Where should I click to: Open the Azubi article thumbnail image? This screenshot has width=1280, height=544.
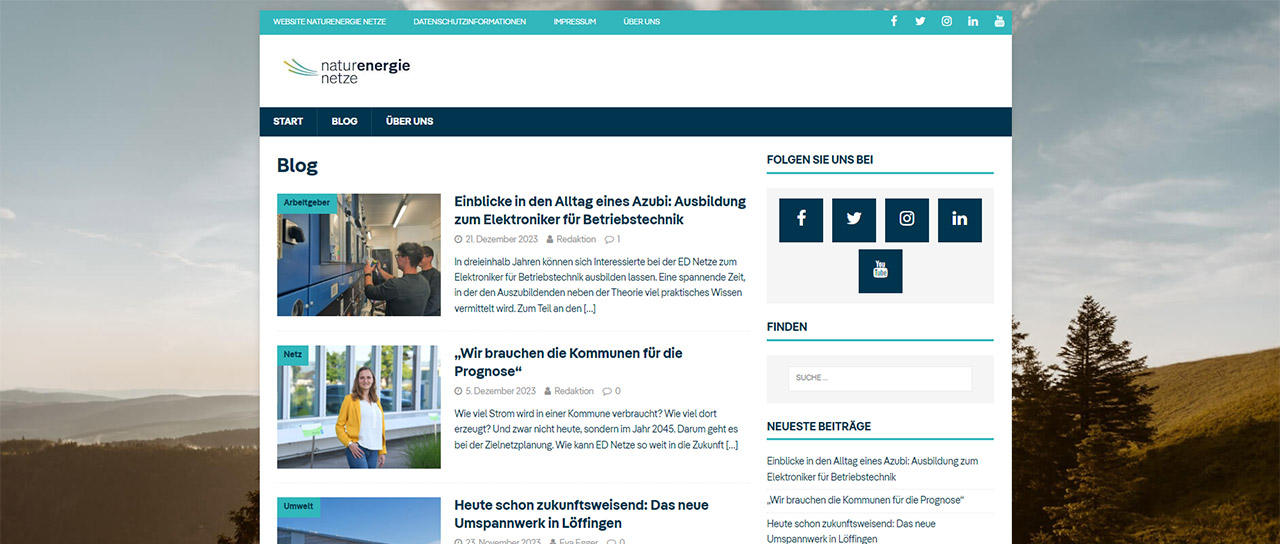[x=359, y=255]
